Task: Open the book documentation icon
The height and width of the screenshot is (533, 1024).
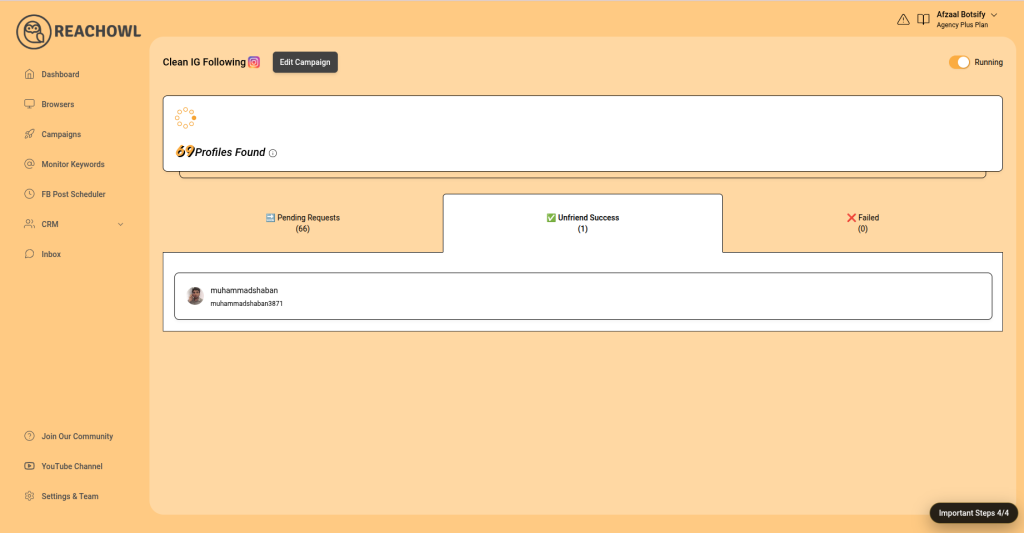Action: pos(923,19)
